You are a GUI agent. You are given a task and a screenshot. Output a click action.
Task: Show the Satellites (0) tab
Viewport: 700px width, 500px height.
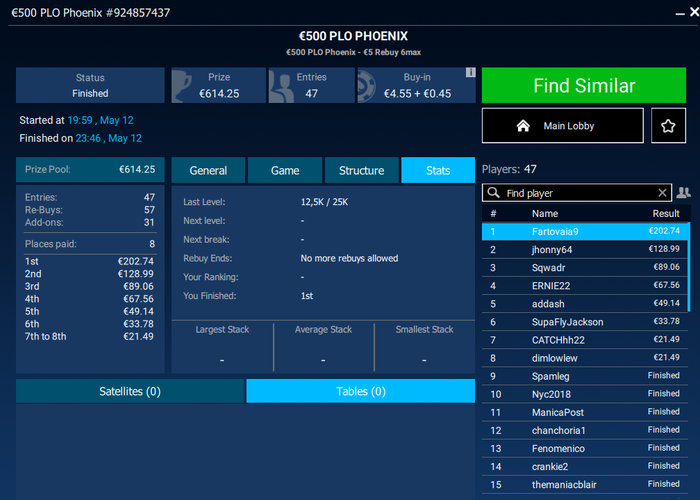(130, 391)
